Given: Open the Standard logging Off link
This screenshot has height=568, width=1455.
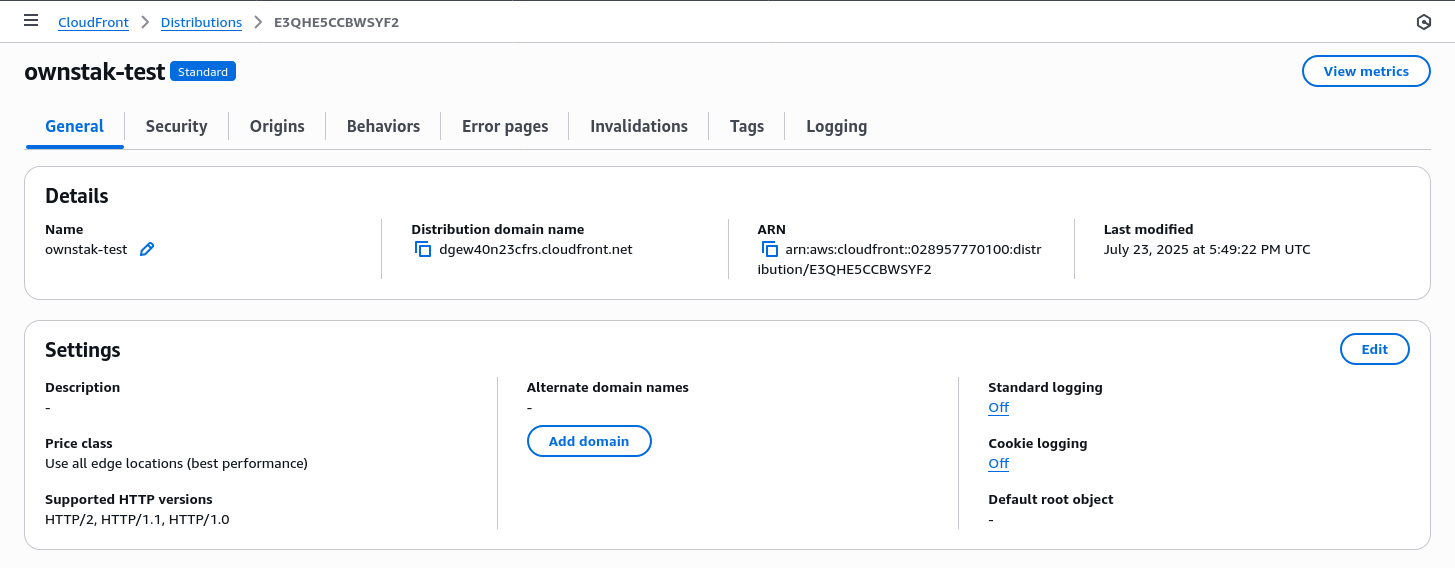Looking at the screenshot, I should (998, 408).
